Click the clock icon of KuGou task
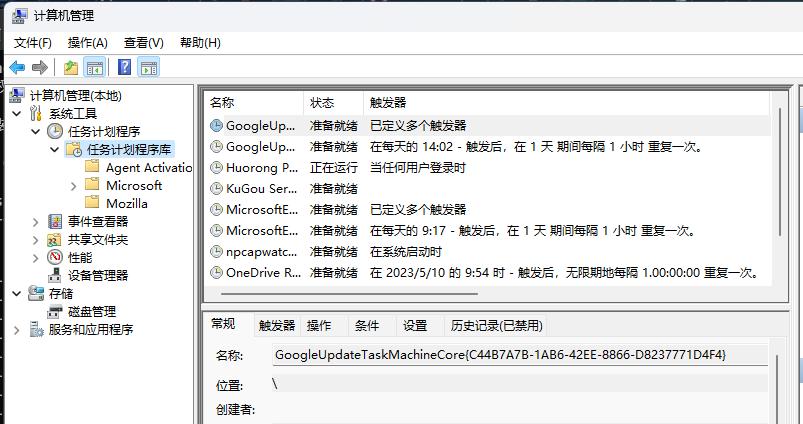This screenshot has width=803, height=424. 217,188
